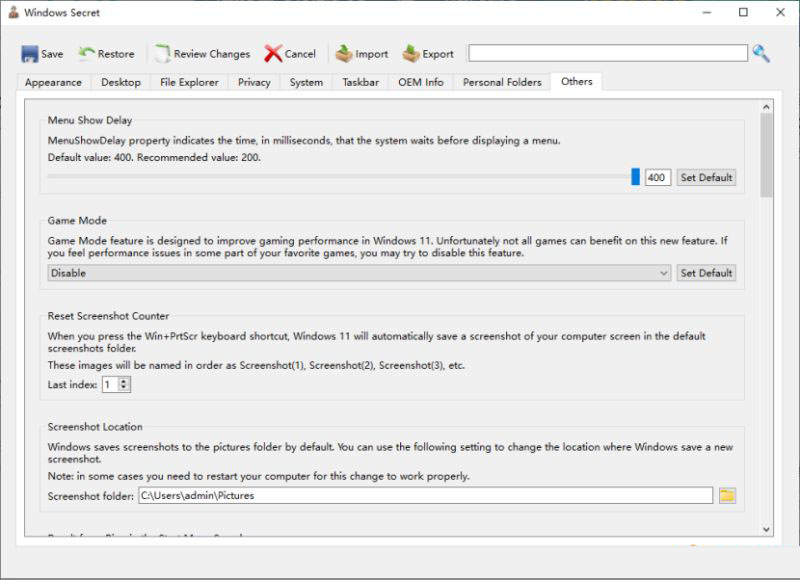The width and height of the screenshot is (800, 580).
Task: Click 'Default value: 400. Recommended value: 200.' text
Action: [x=154, y=157]
